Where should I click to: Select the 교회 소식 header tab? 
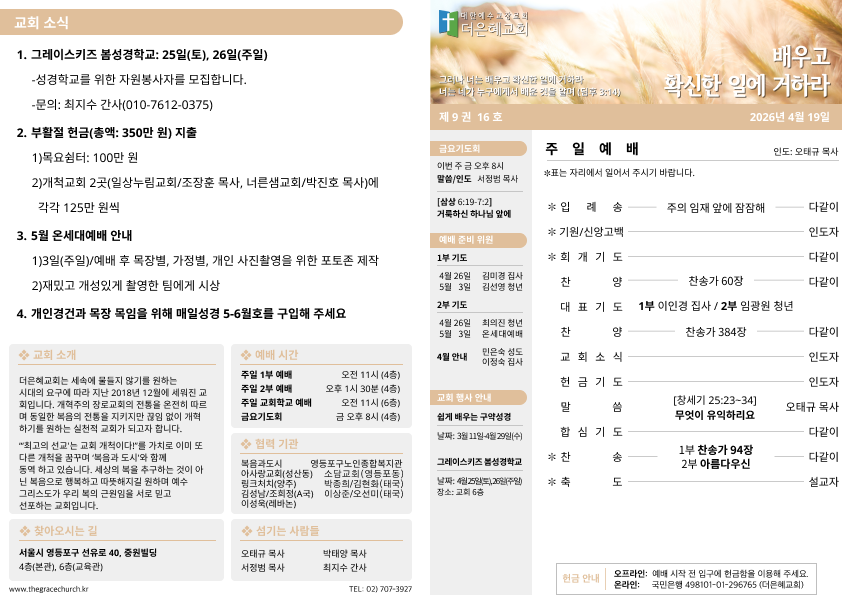[x=201, y=23]
